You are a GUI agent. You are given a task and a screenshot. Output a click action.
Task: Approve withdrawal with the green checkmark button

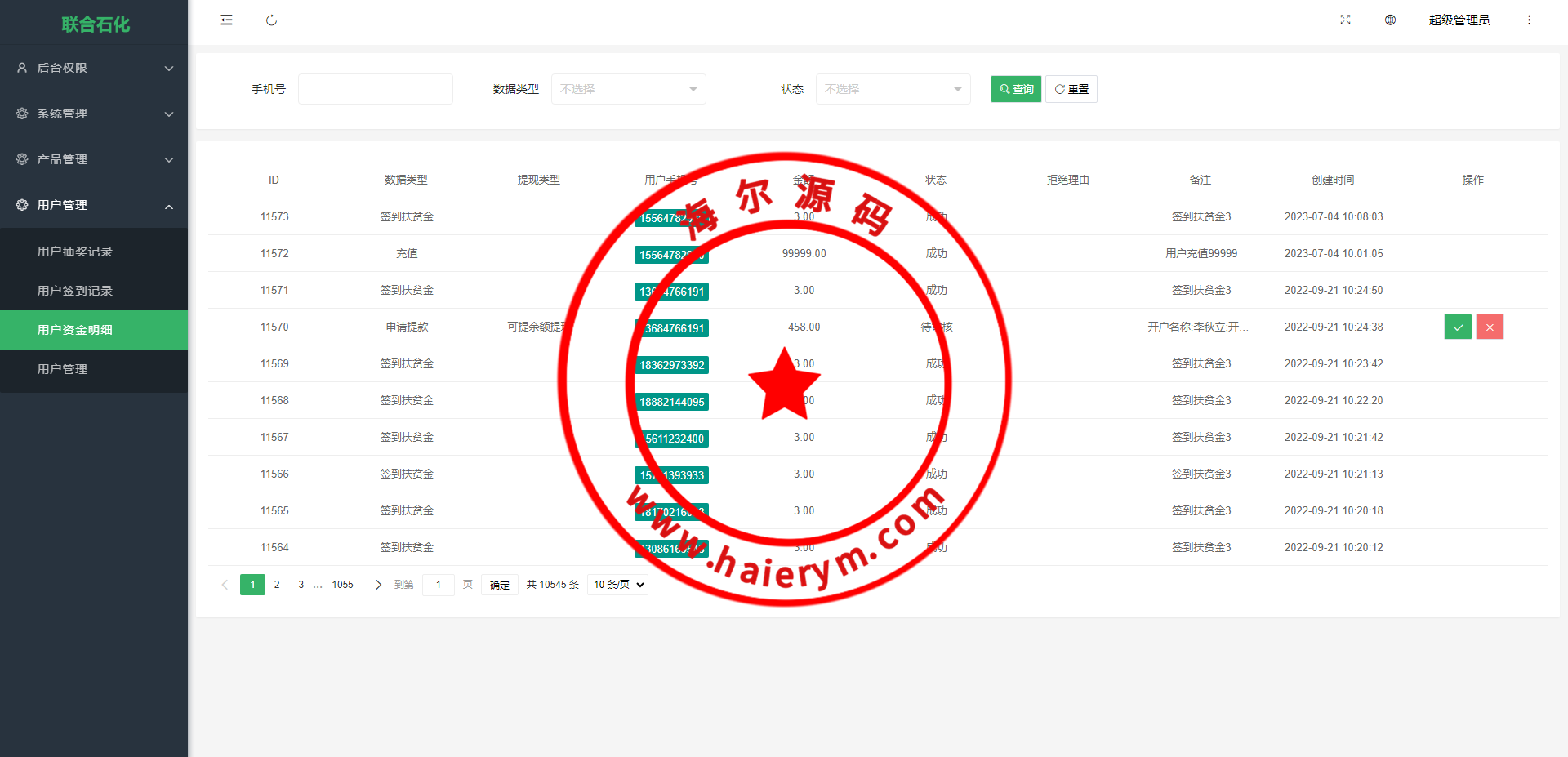click(x=1458, y=327)
